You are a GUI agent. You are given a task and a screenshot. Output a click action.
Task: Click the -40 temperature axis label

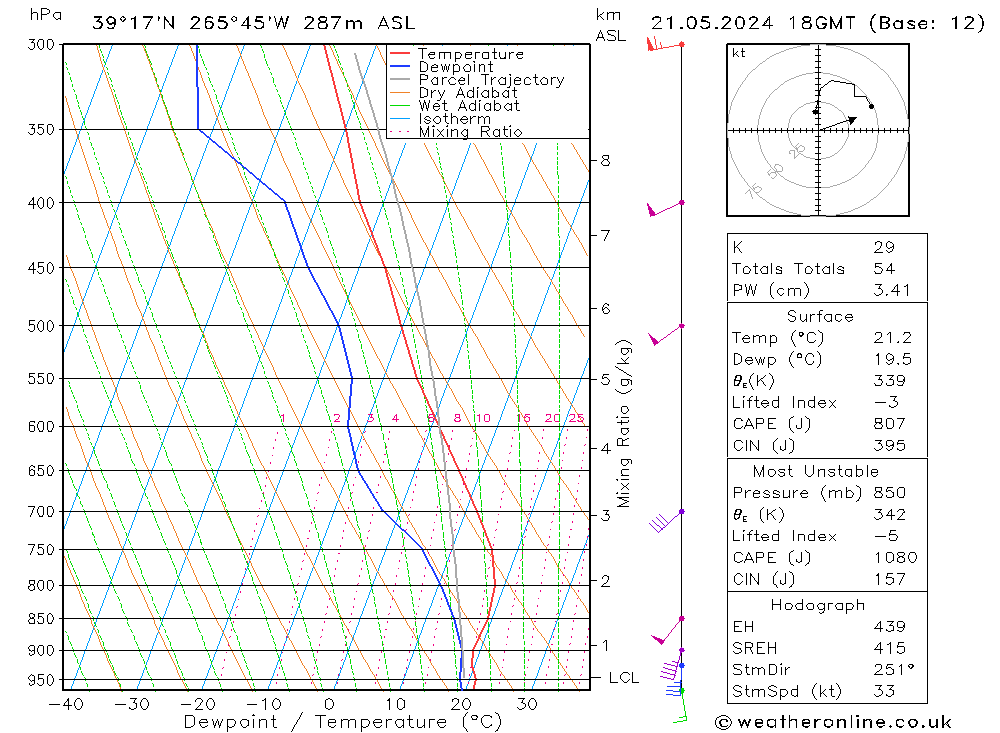point(66,704)
